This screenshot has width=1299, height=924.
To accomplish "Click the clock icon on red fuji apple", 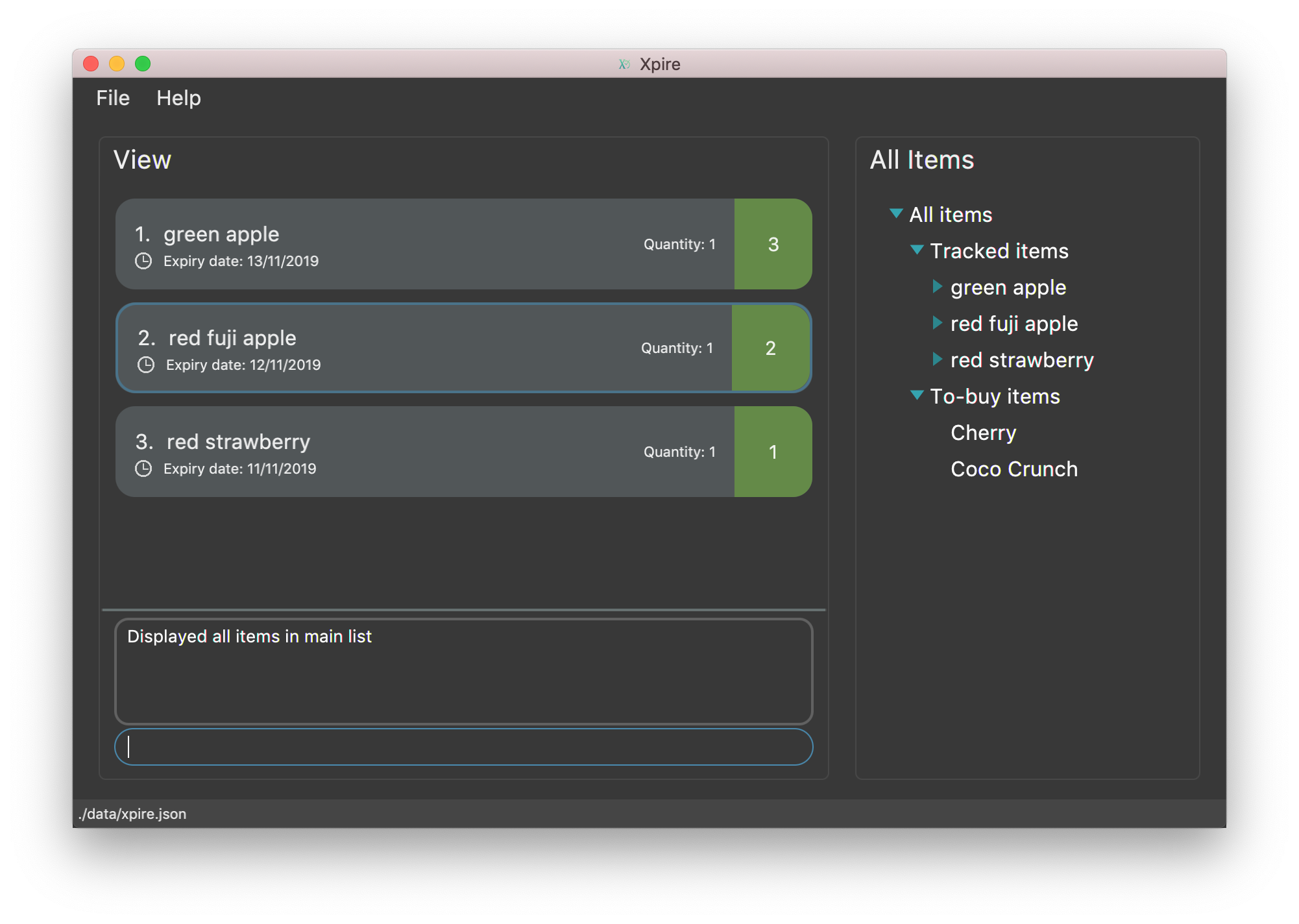I will [144, 364].
